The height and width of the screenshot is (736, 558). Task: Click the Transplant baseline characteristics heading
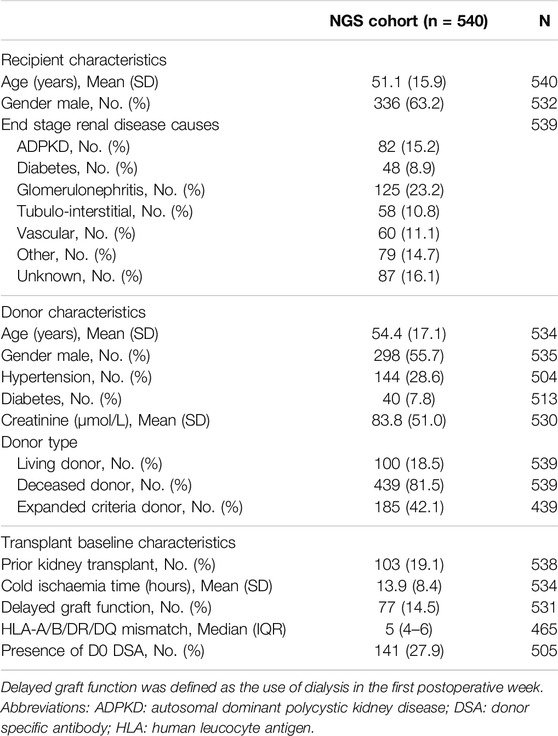click(118, 543)
